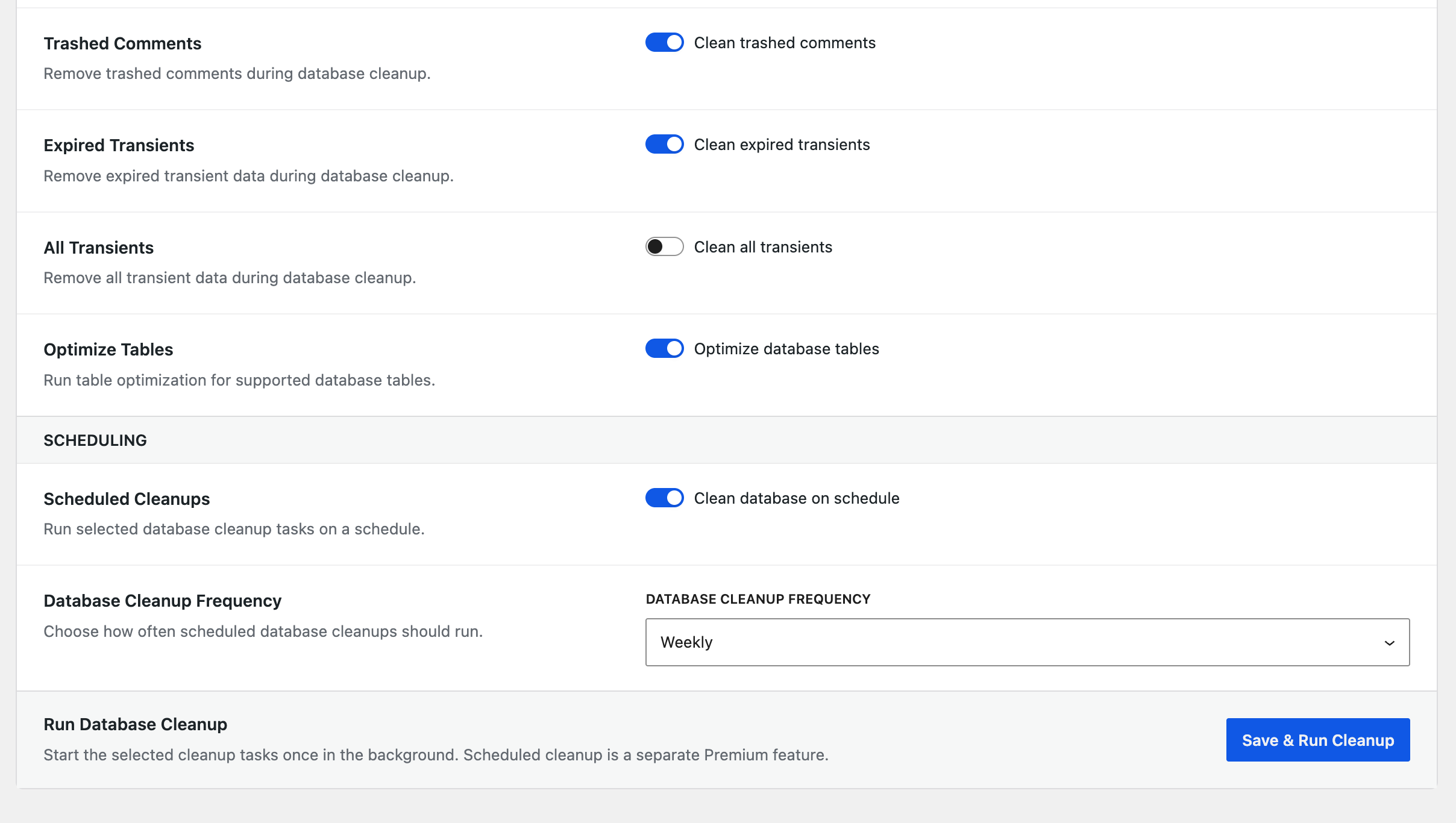Click the 'Optimize database tables' label
The width and height of the screenshot is (1456, 823).
click(x=786, y=349)
